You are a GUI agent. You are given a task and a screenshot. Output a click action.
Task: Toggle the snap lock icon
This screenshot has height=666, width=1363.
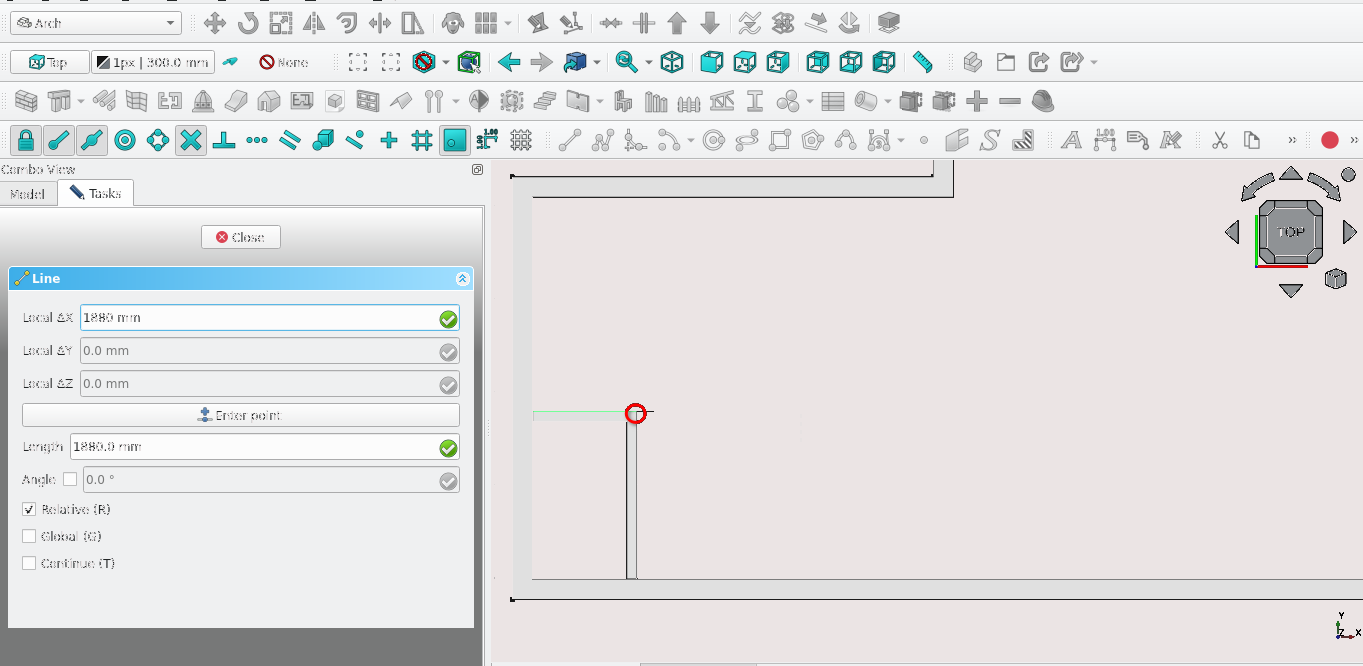(25, 141)
